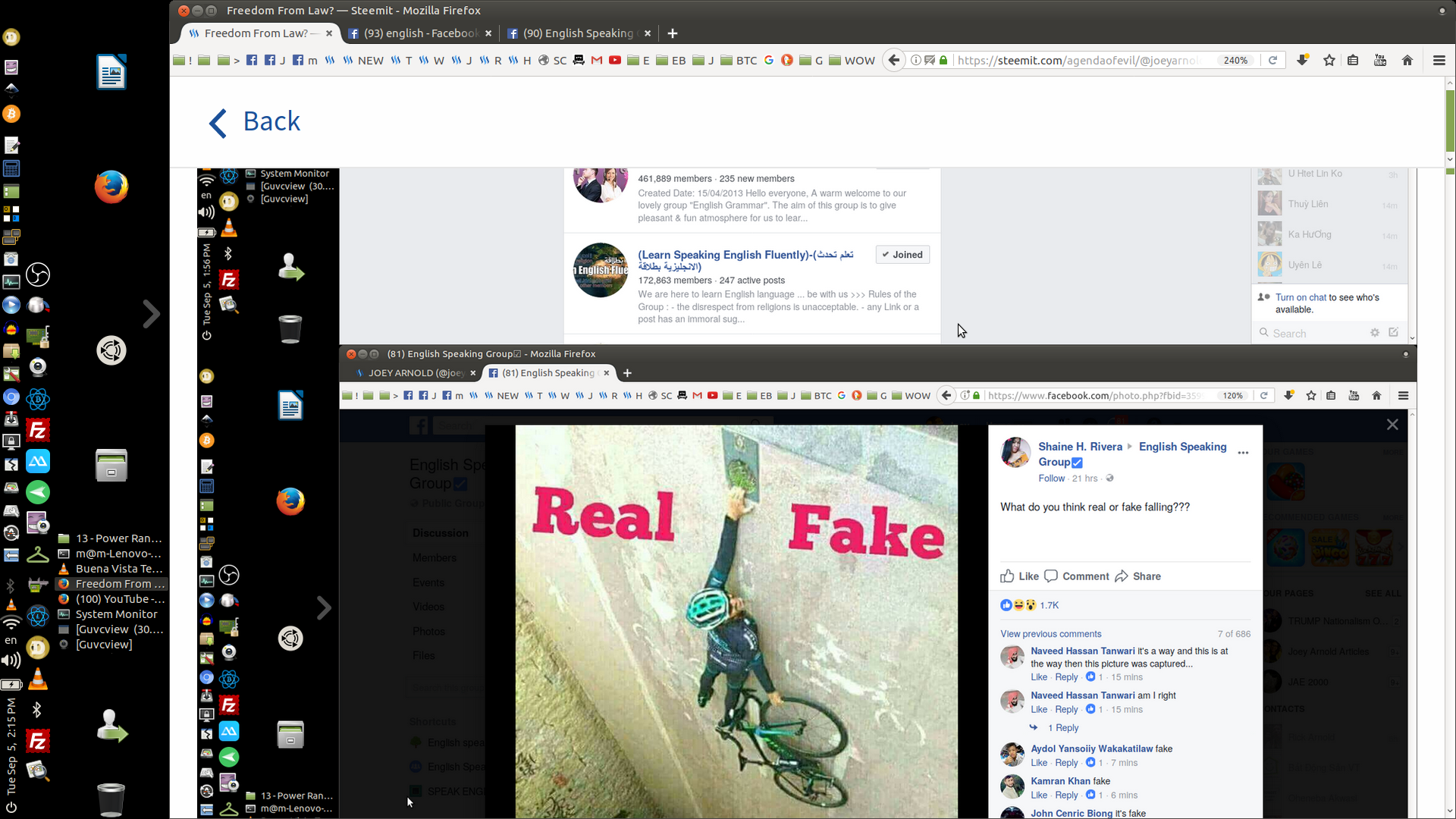Image resolution: width=1456 pixels, height=819 pixels.
Task: Open the YouTube bookmark icon
Action: (615, 61)
